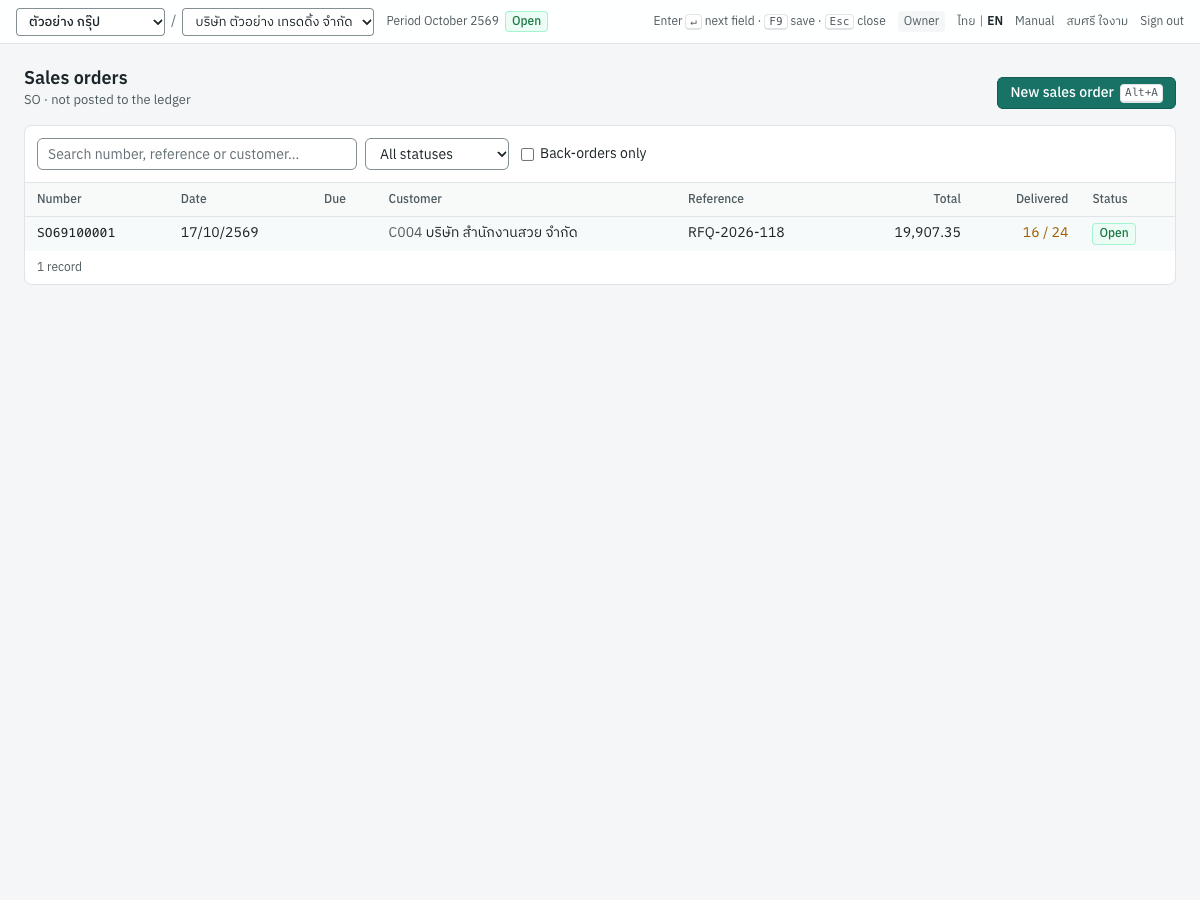The width and height of the screenshot is (1200, 900).
Task: Open the company group dropdown ตัวอย่าง กรุ๊ป
Action: tap(90, 22)
